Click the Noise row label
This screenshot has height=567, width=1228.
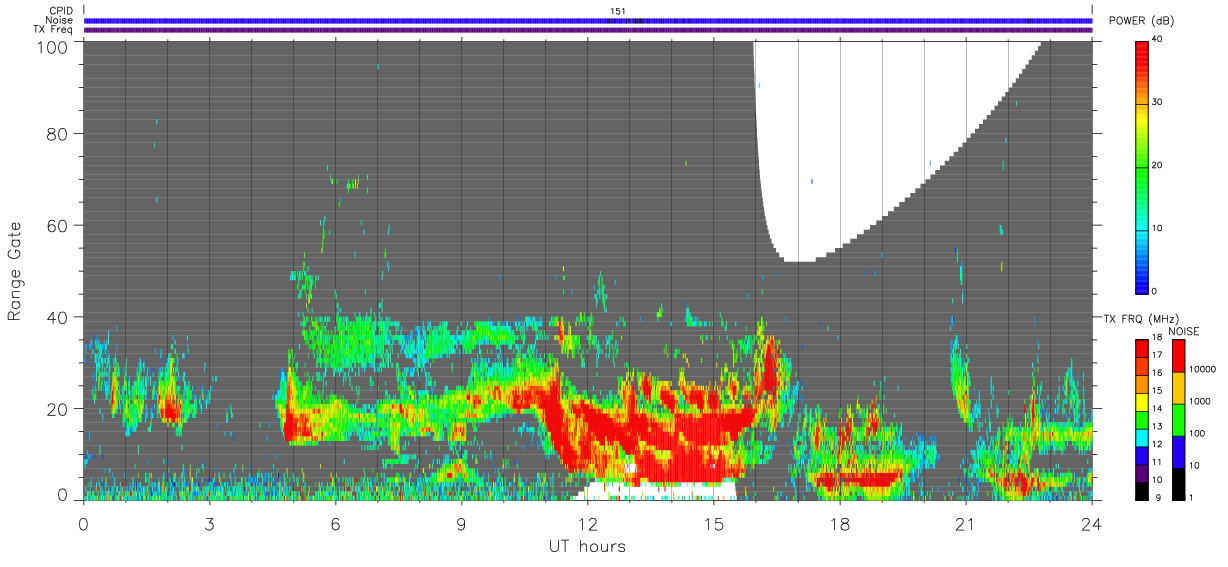pyautogui.click(x=60, y=20)
